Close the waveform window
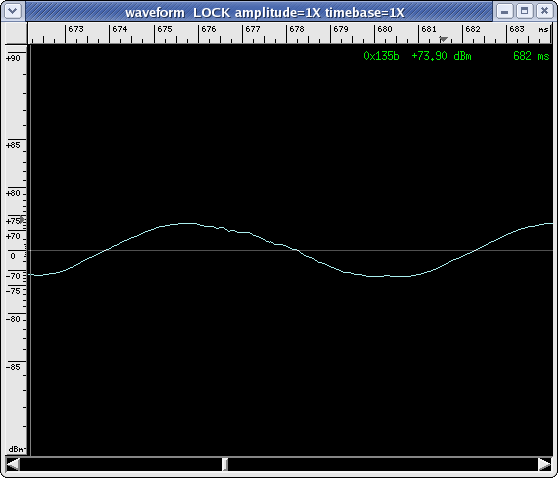 [x=544, y=11]
